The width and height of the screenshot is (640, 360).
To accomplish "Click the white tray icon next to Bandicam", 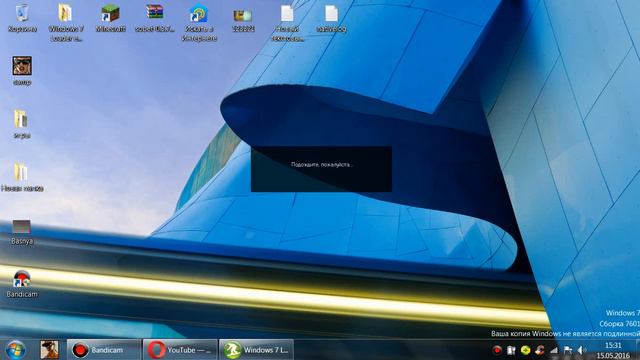I will (x=511, y=350).
